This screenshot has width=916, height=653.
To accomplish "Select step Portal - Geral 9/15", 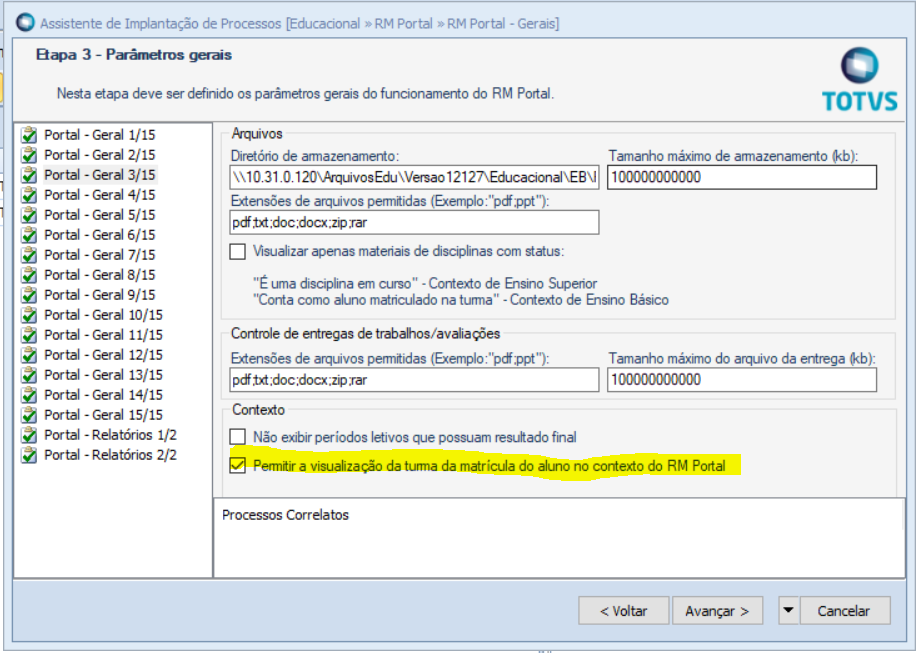I will tap(100, 295).
